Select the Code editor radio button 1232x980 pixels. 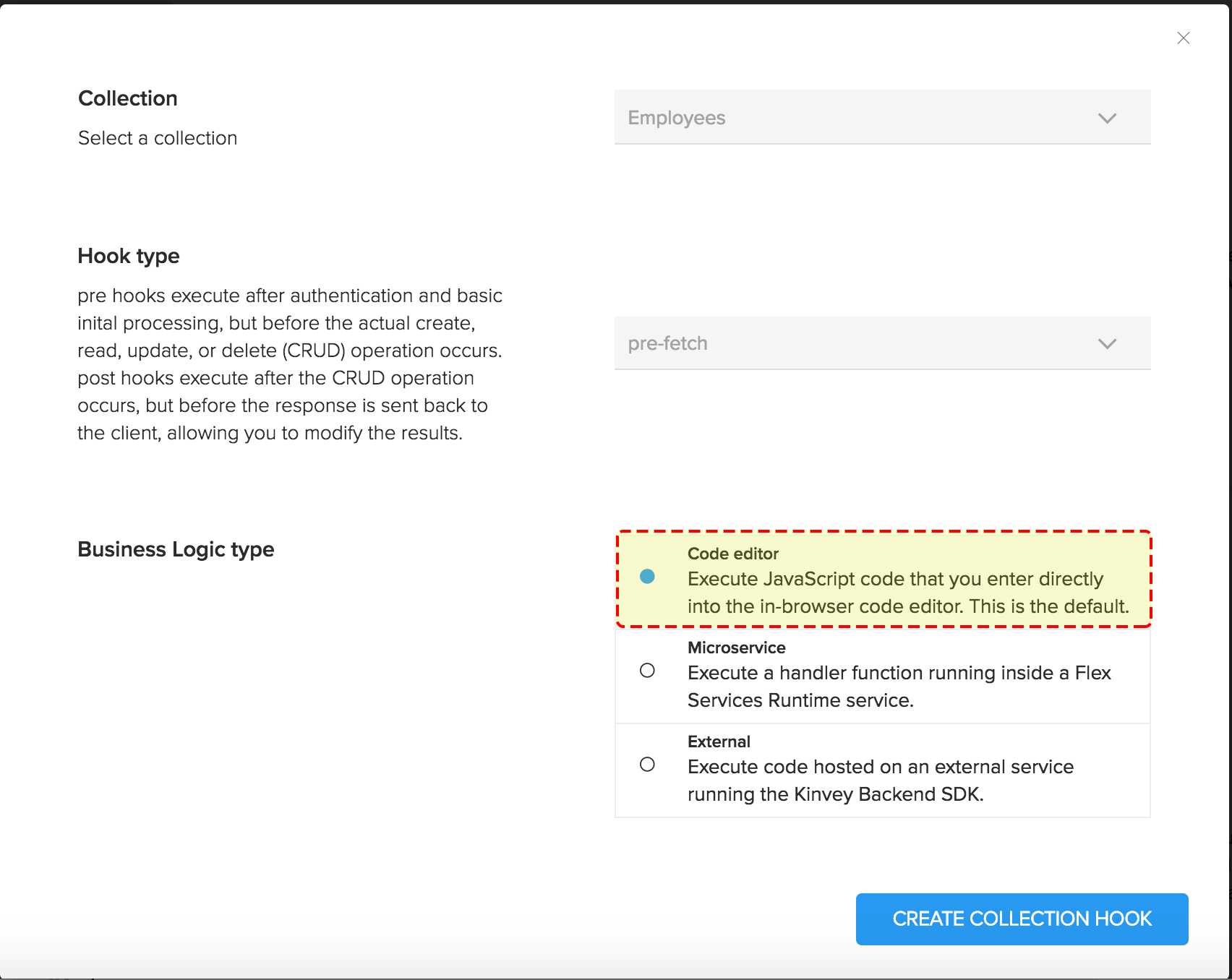(x=647, y=577)
